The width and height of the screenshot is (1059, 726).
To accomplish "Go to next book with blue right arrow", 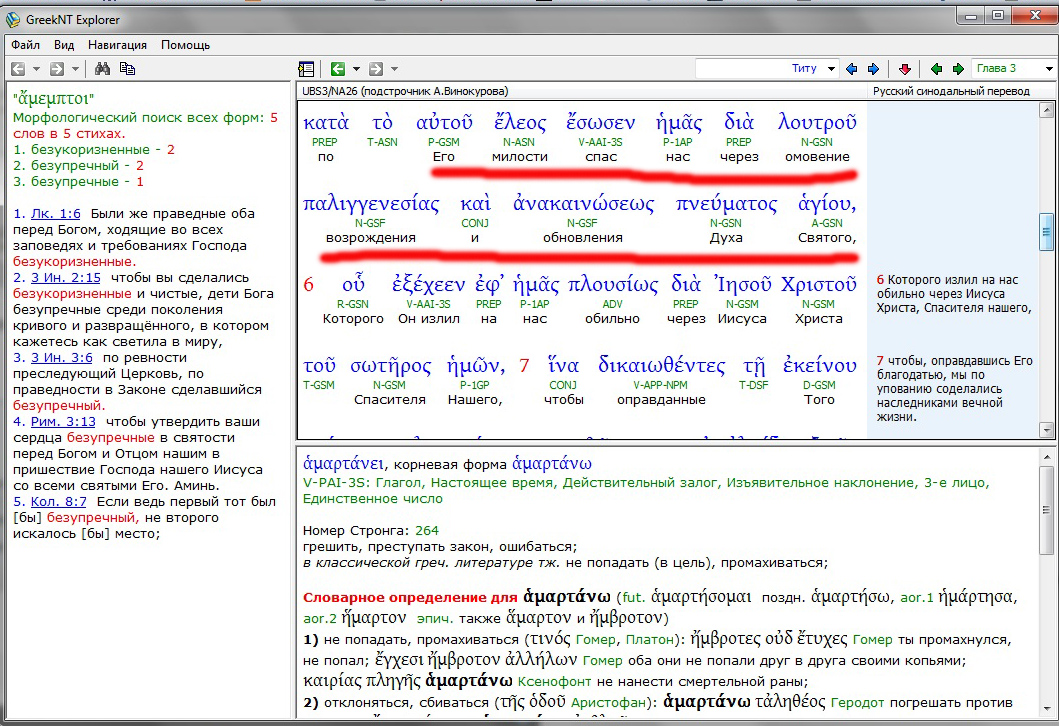I will point(873,69).
